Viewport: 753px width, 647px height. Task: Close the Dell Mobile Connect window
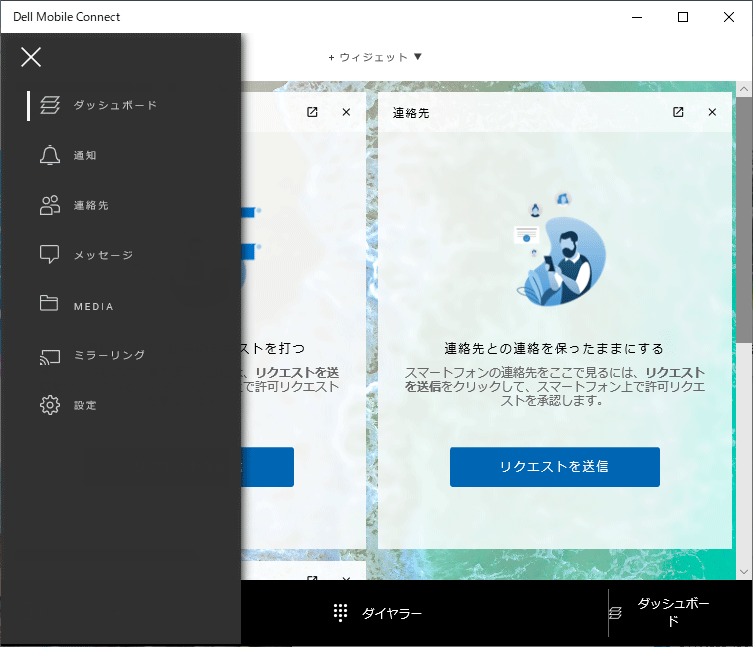[x=729, y=17]
